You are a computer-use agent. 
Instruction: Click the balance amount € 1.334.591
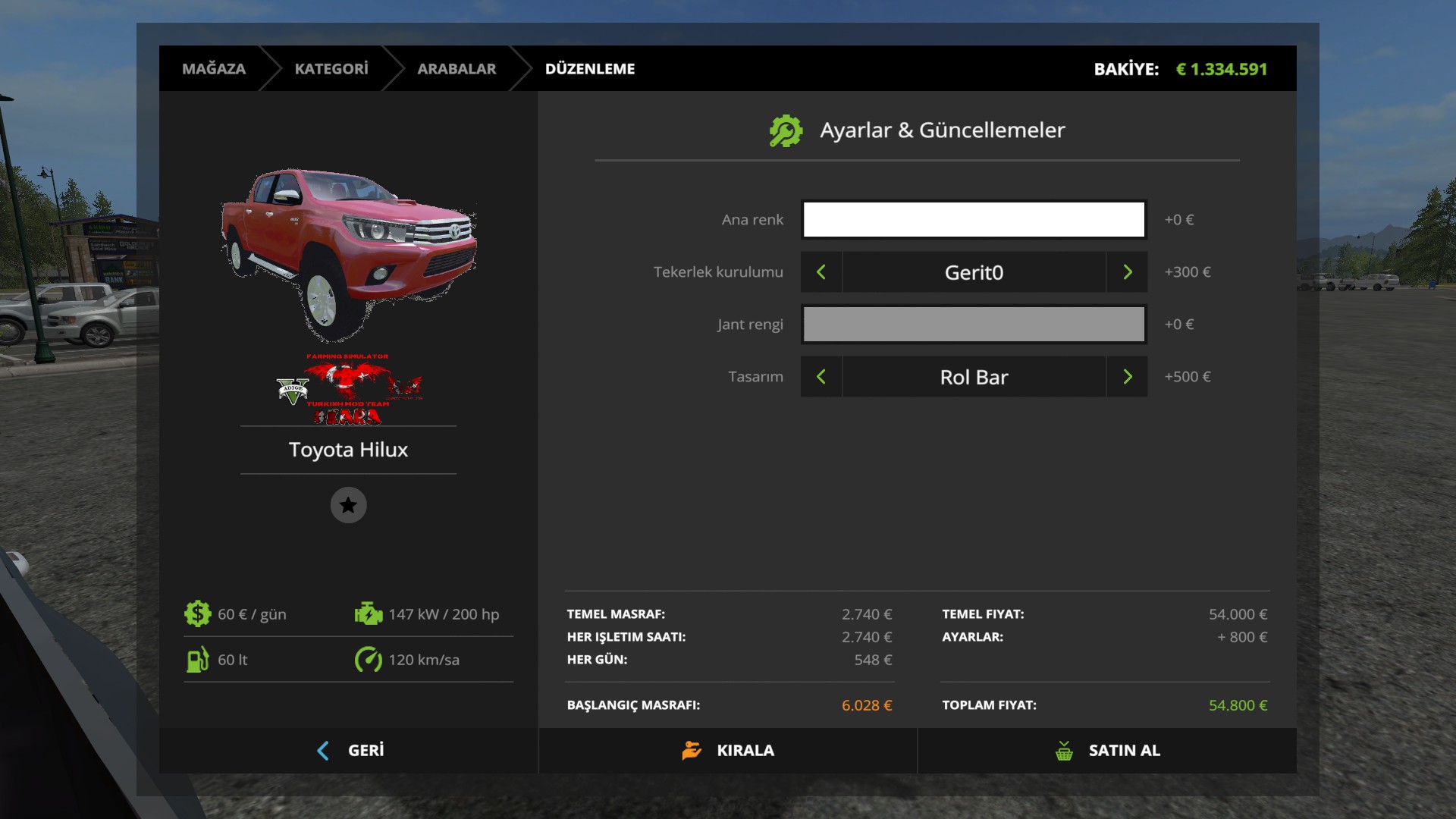coord(1222,69)
